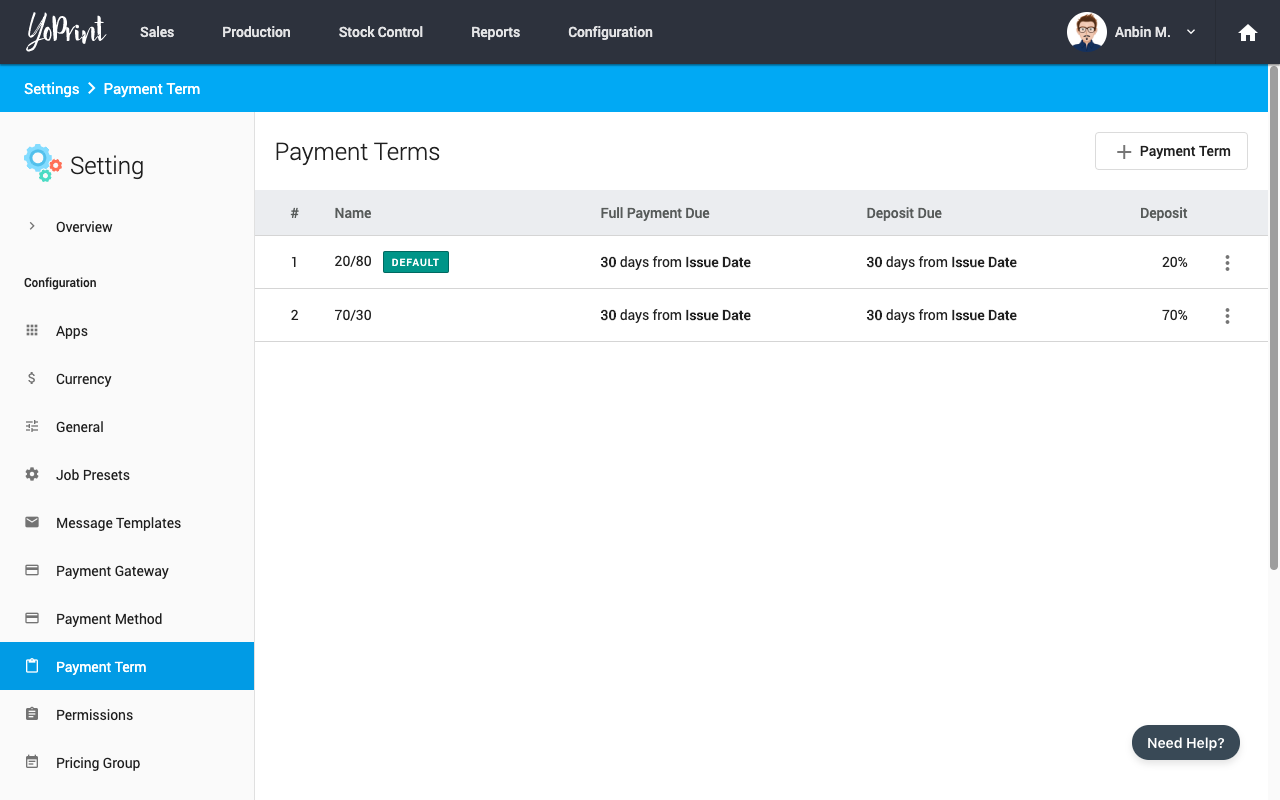Image resolution: width=1280 pixels, height=800 pixels.
Task: Open Overview in sidebar
Action: tap(84, 227)
